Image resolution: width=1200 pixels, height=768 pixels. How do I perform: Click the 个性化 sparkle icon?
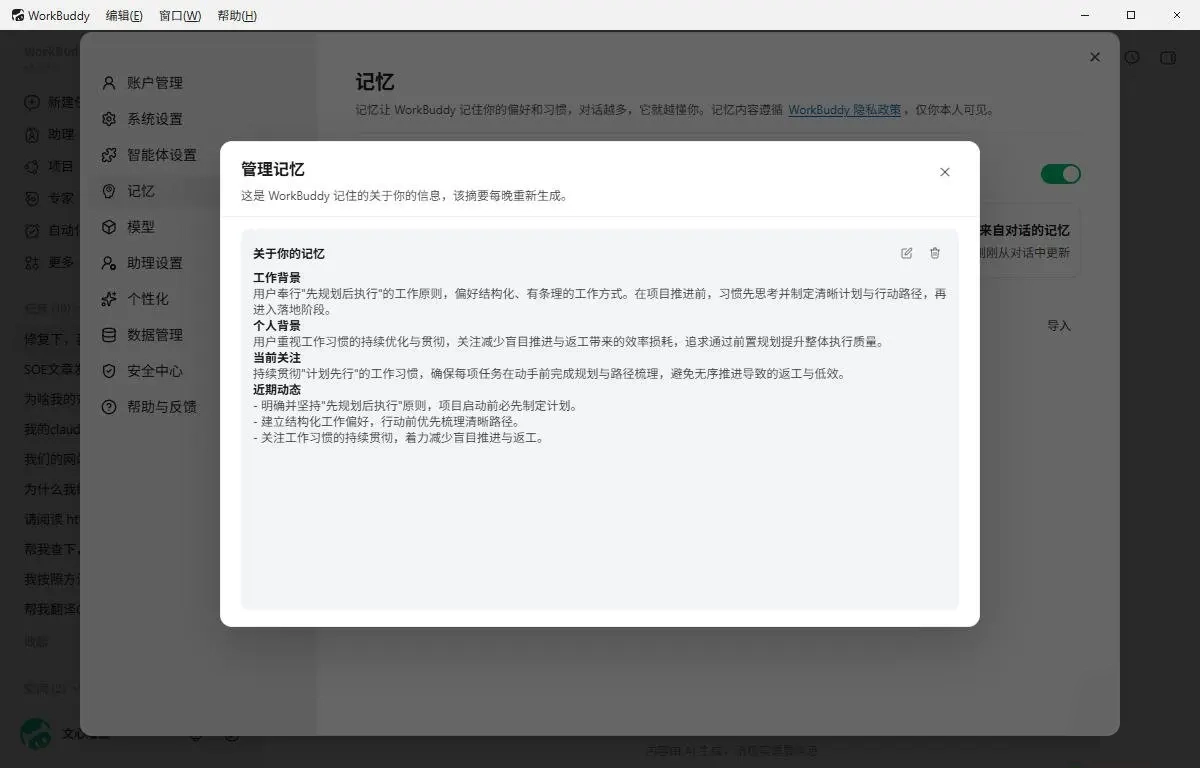[109, 299]
